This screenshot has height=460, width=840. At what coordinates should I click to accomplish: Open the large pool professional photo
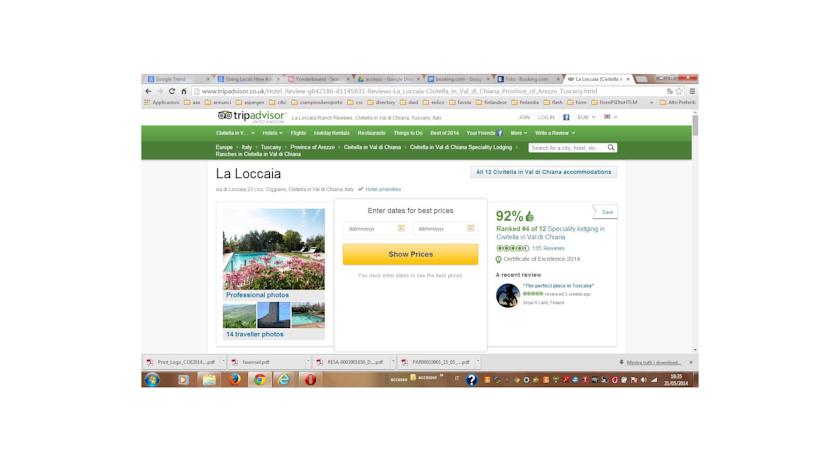(x=274, y=249)
